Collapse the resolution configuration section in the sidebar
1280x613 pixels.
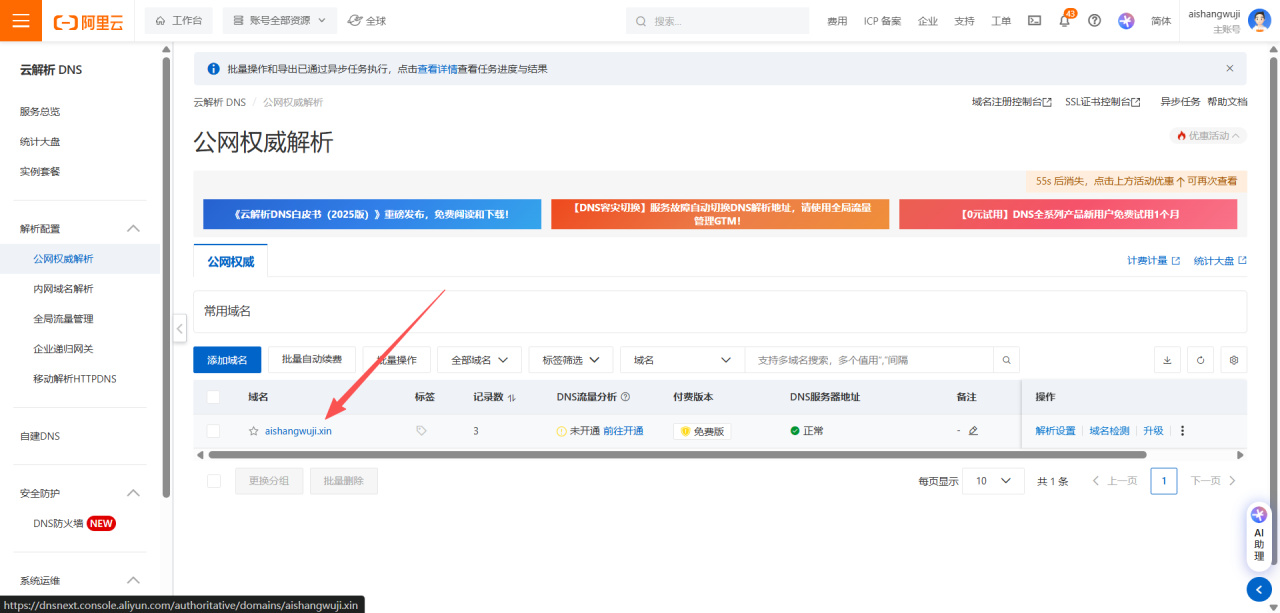133,229
